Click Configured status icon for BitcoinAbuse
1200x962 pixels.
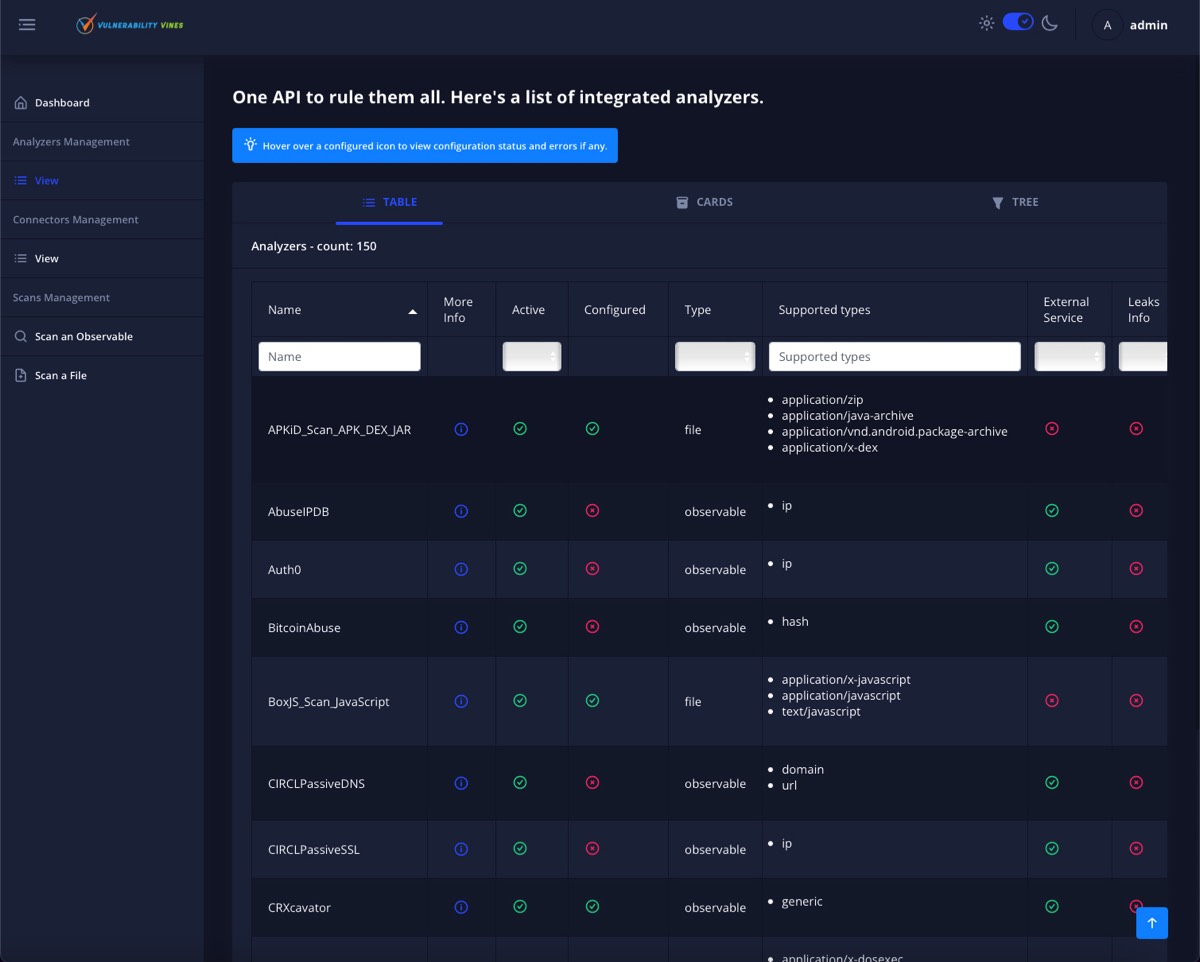click(x=592, y=627)
